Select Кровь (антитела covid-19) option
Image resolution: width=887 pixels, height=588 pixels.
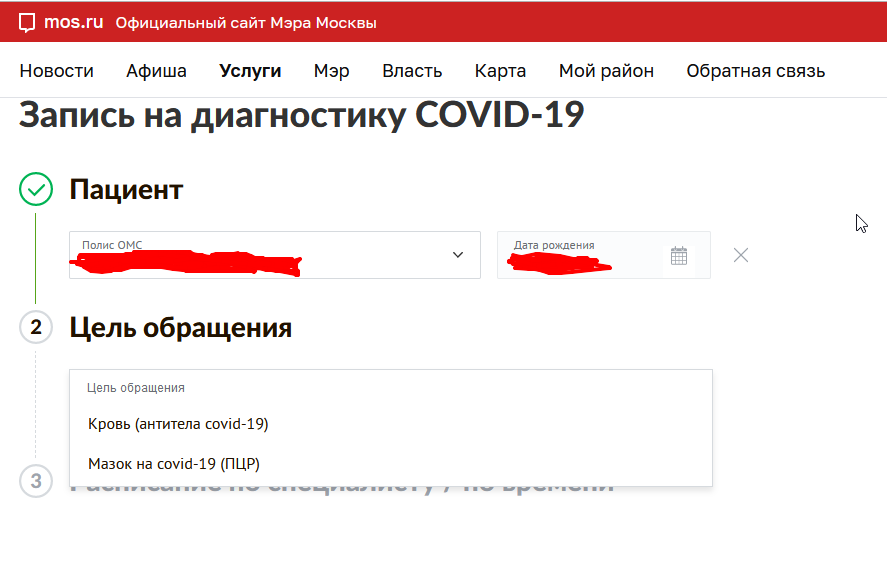390,424
